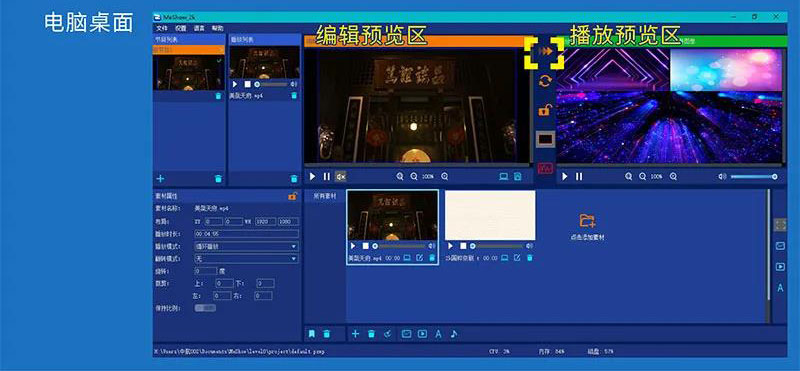Screen dimensions: 800x371
Task: Click the black screen blackout icon
Action: click(545, 139)
